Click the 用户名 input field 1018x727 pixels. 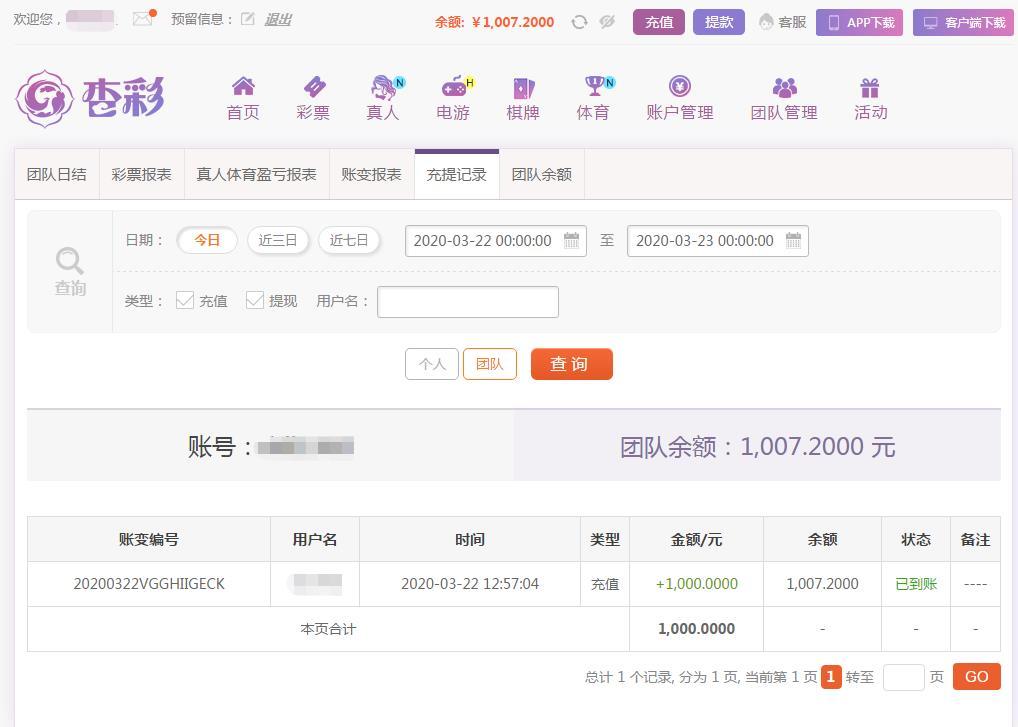click(467, 301)
